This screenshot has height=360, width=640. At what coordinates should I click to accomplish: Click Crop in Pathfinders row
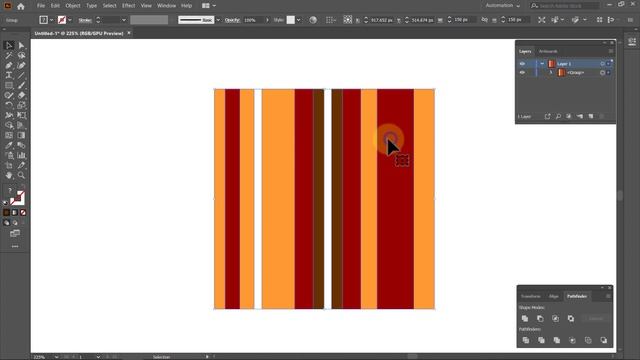tap(572, 340)
